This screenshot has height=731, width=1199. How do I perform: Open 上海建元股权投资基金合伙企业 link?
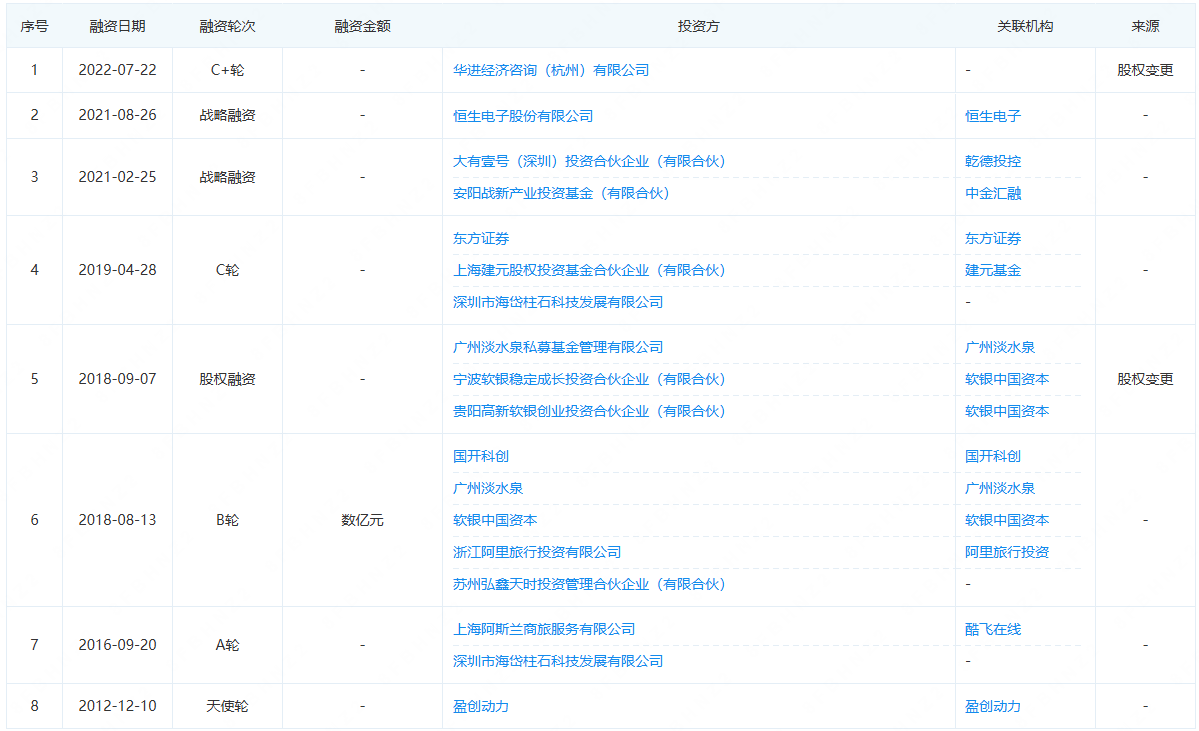click(x=589, y=271)
